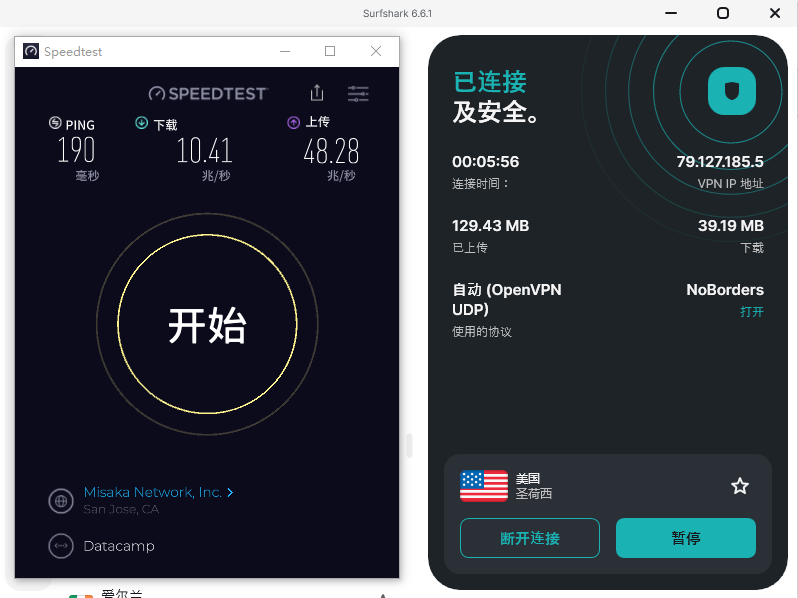Image resolution: width=798 pixels, height=598 pixels.
Task: Minimize the Speedtest window
Action: 285,51
